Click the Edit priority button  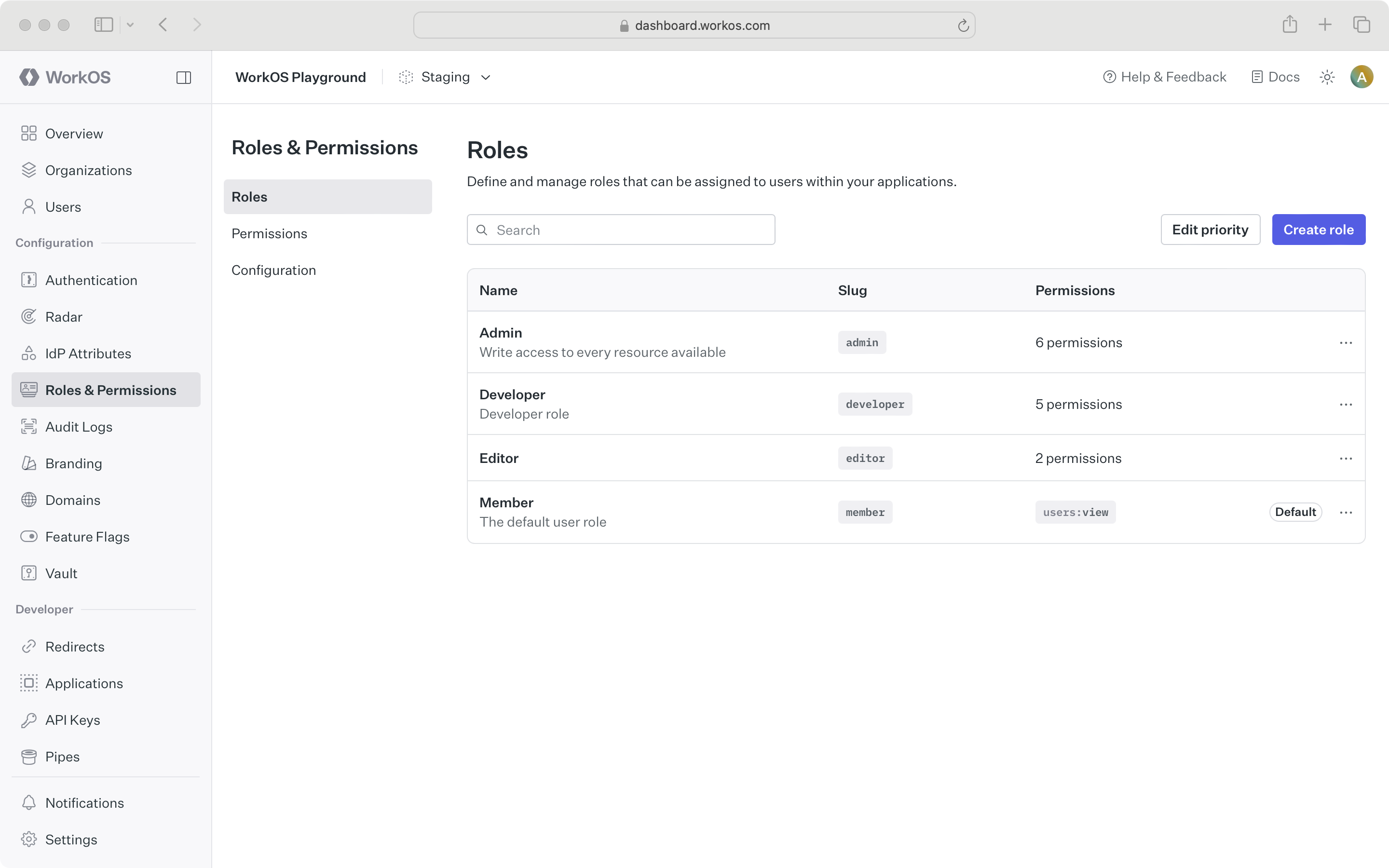[x=1210, y=229]
